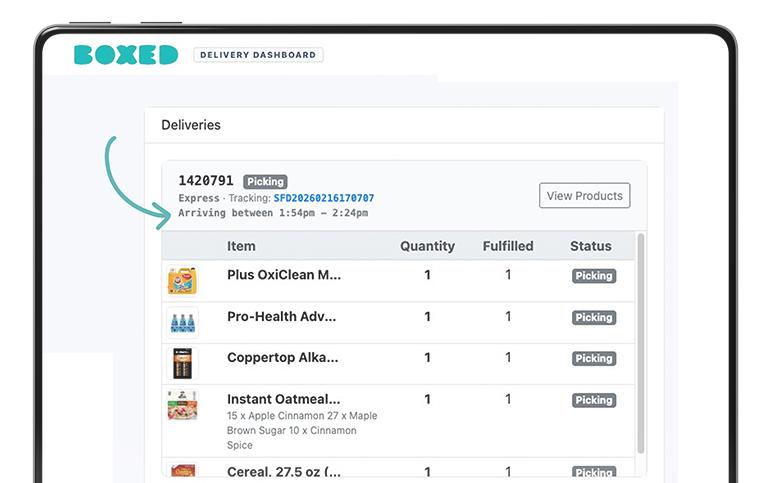Click the items table vertical scrollbar
Image resolution: width=764 pixels, height=483 pixels.
(x=641, y=344)
